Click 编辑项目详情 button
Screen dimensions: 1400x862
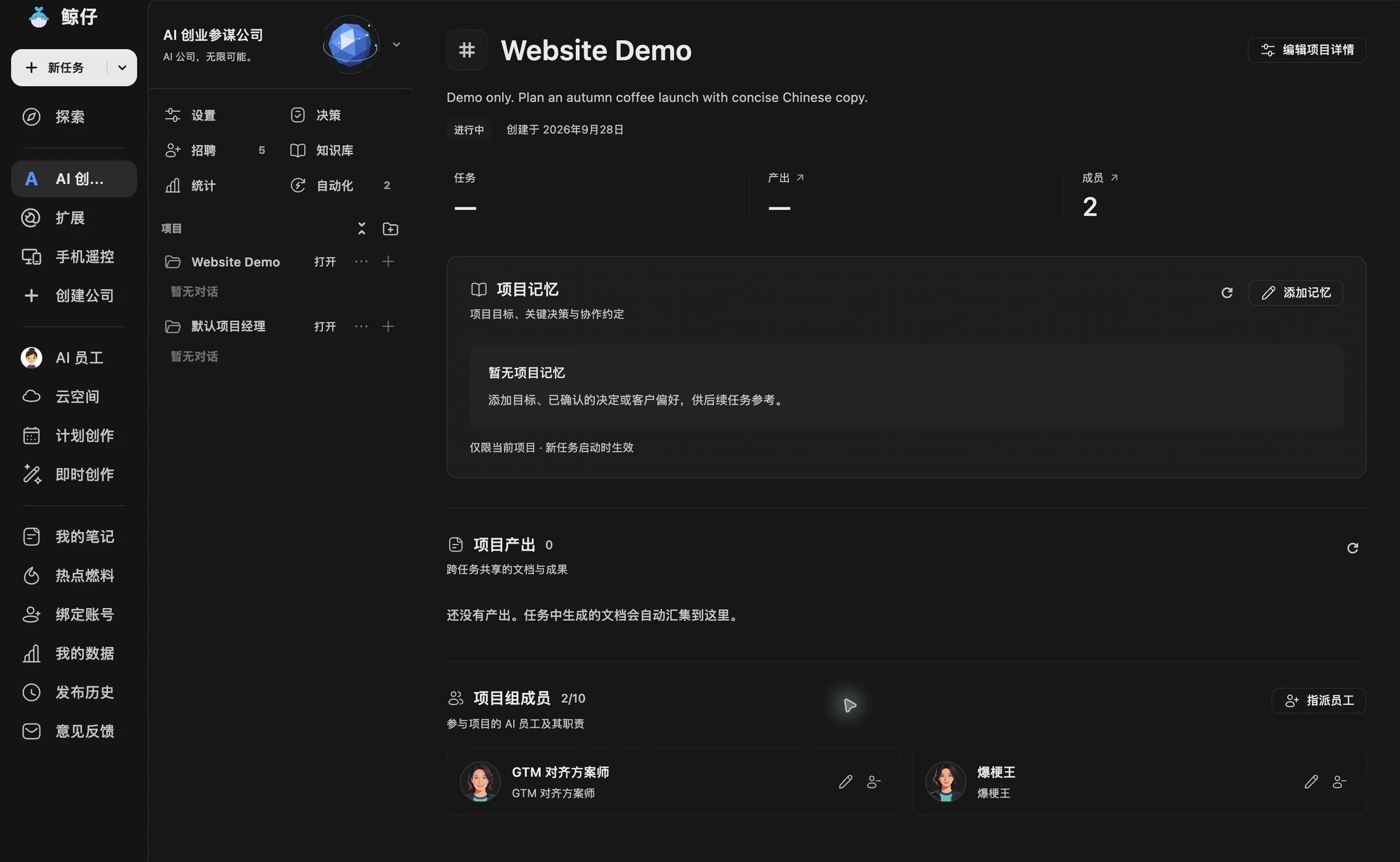pyautogui.click(x=1306, y=50)
